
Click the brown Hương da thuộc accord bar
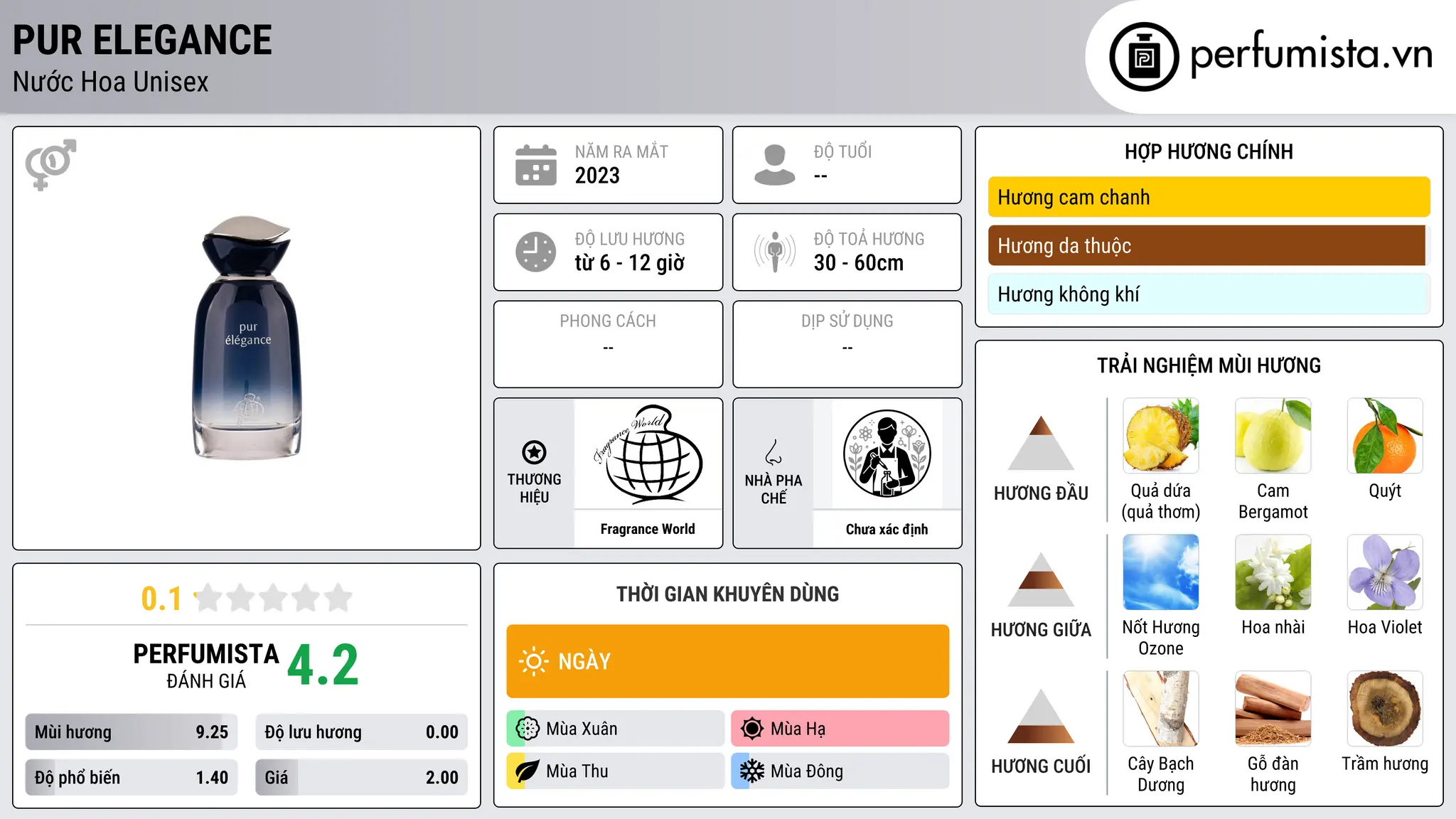[1209, 245]
